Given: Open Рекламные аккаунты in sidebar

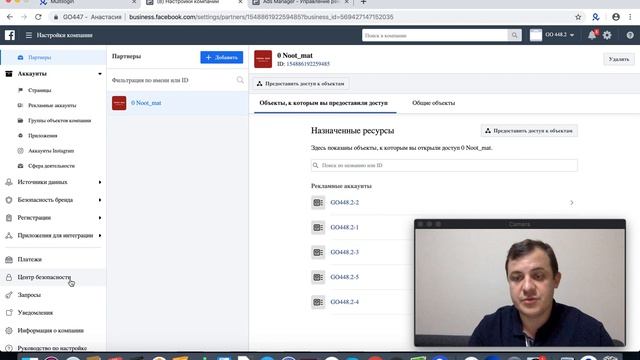Looking at the screenshot, I should pos(52,105).
